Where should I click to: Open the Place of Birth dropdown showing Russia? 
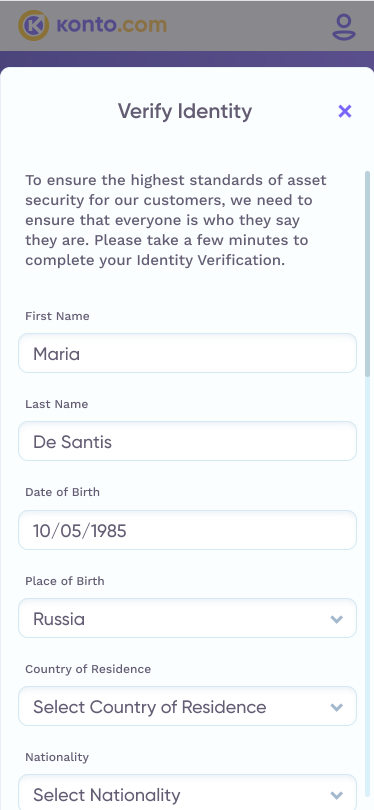(x=187, y=618)
